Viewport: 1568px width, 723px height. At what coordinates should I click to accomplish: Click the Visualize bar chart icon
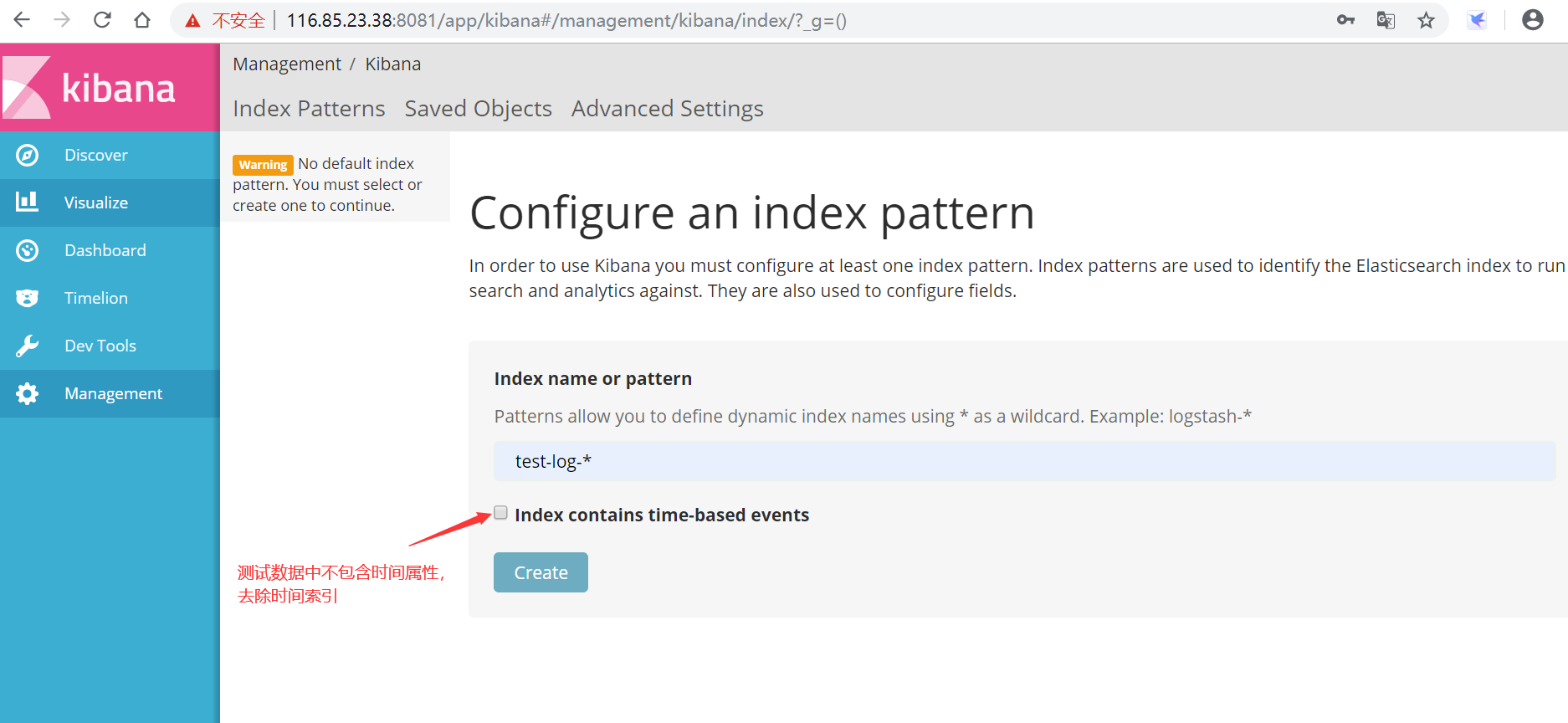28,202
